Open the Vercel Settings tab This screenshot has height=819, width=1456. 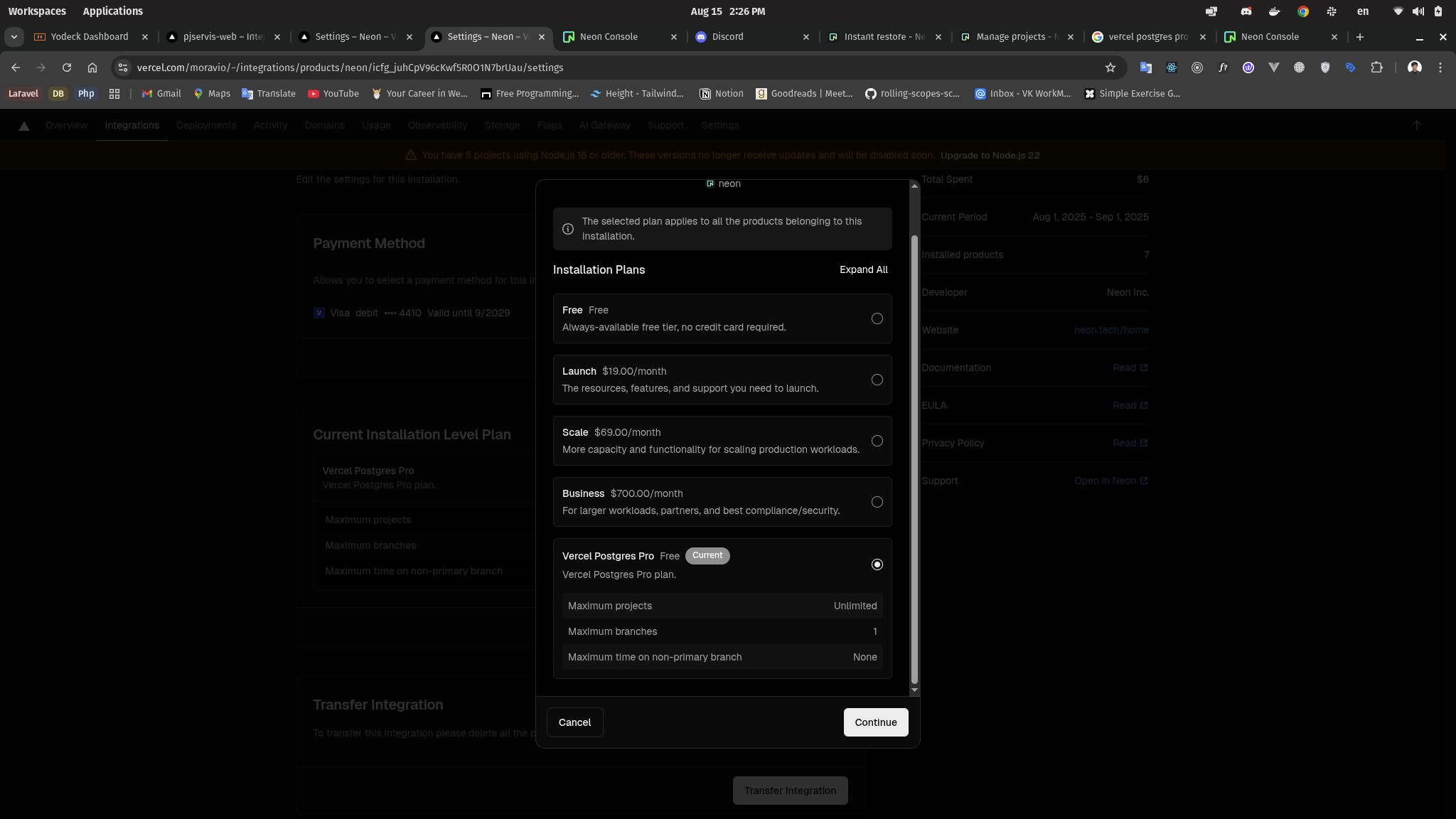[x=719, y=125]
